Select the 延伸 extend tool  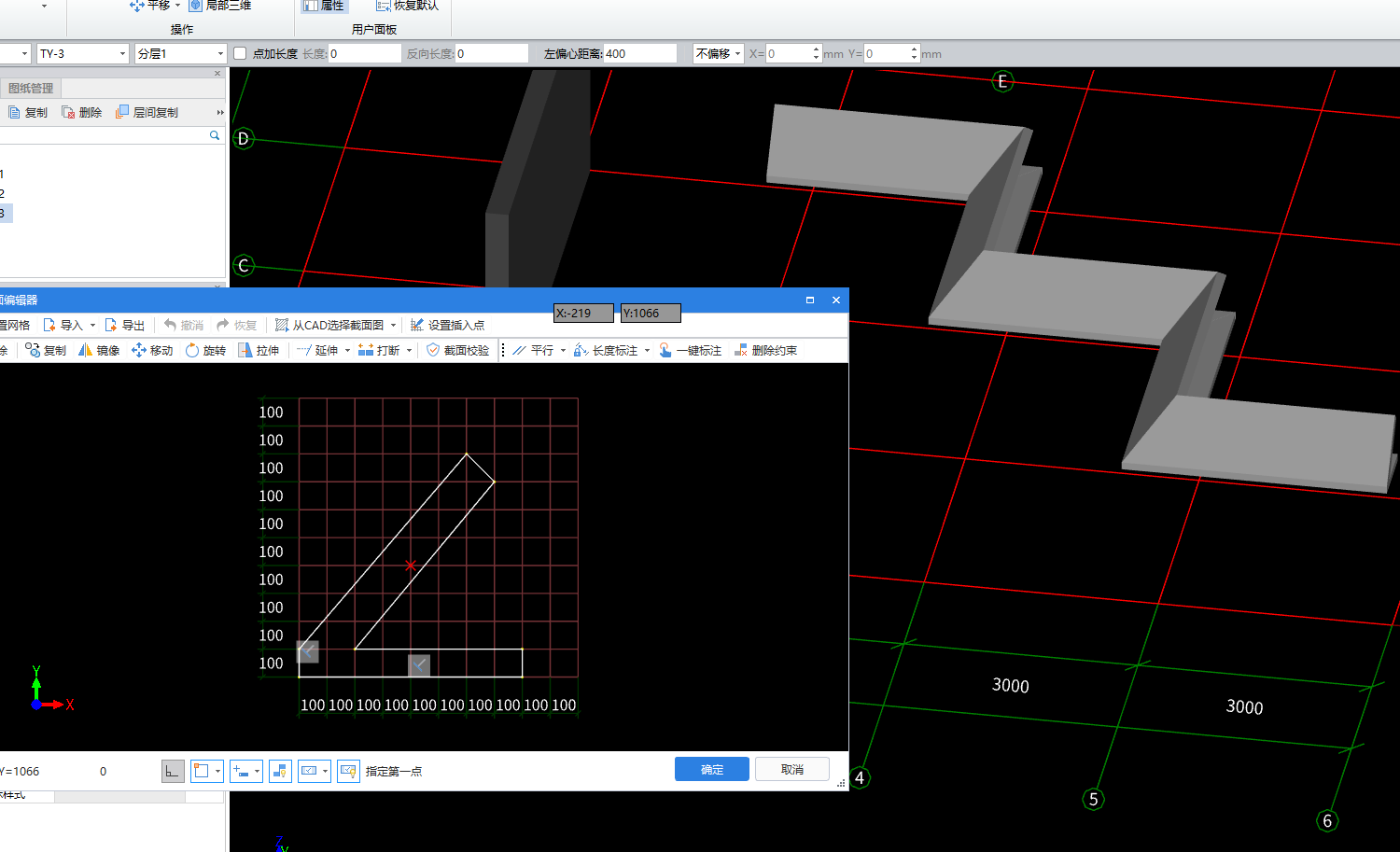[316, 350]
